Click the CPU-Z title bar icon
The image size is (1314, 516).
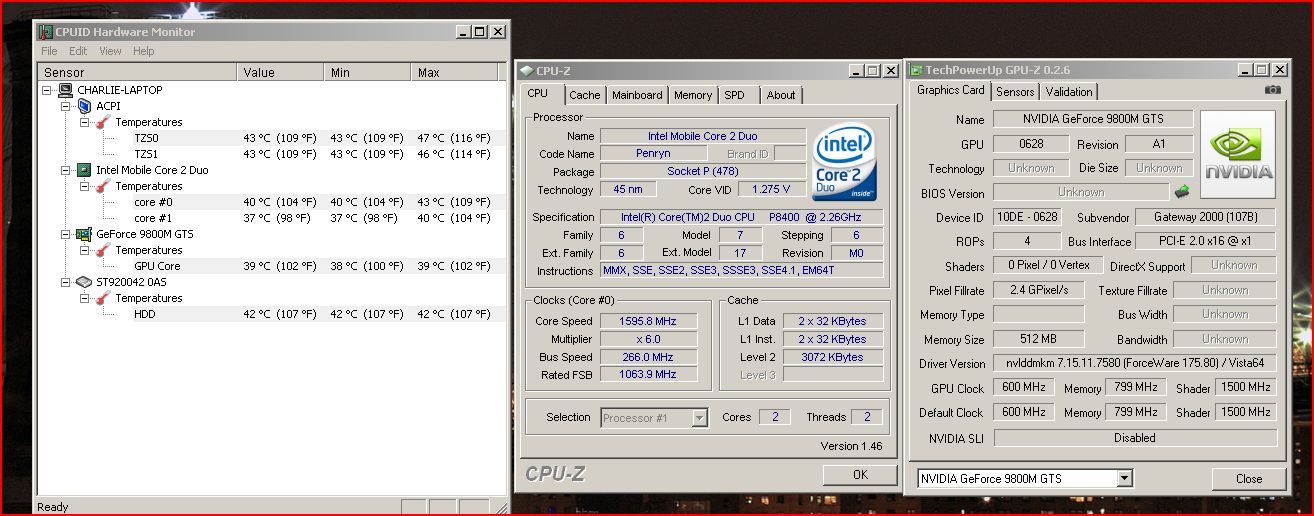click(526, 70)
